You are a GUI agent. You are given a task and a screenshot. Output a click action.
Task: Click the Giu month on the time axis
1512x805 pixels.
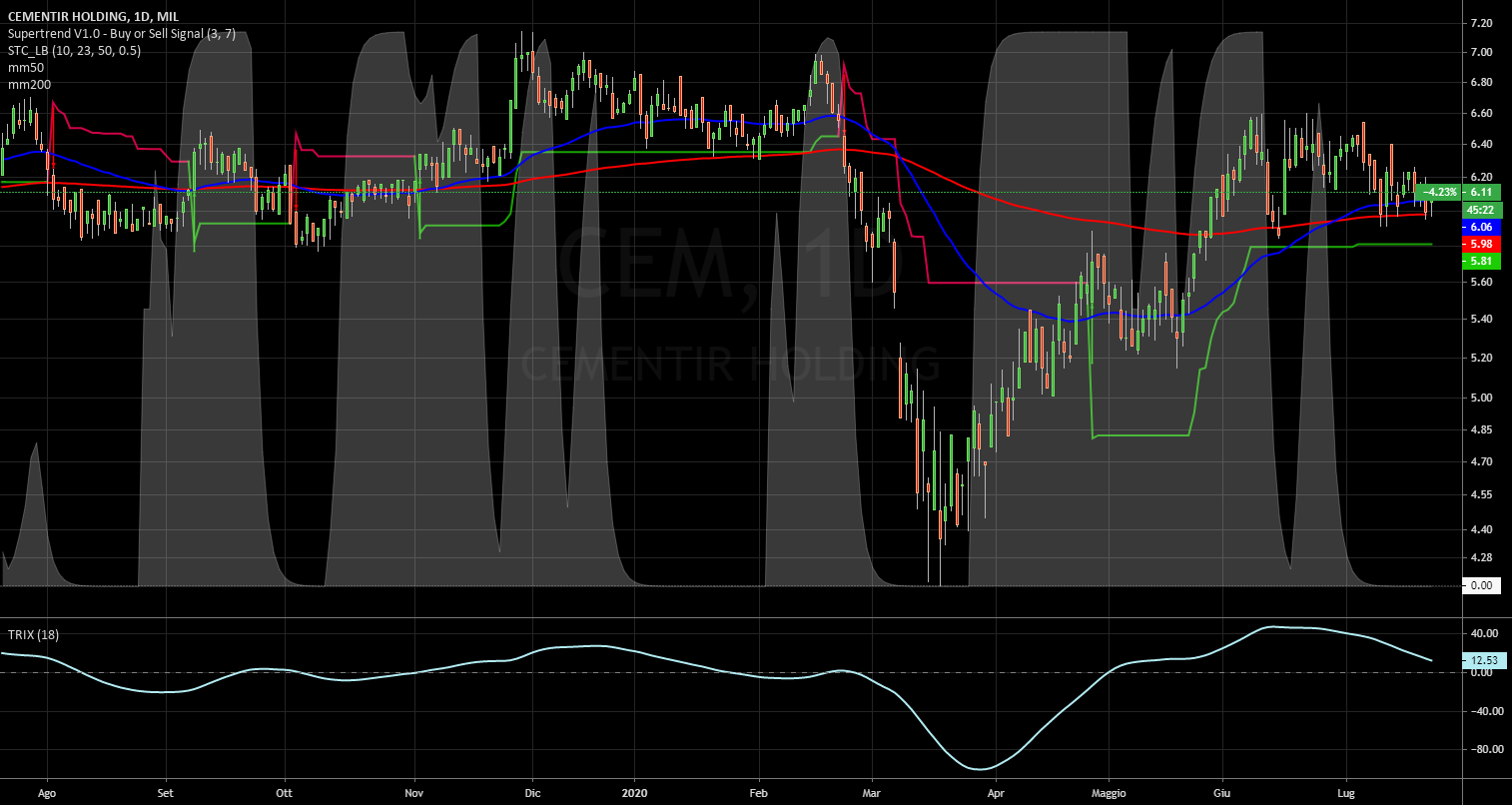[x=1221, y=794]
